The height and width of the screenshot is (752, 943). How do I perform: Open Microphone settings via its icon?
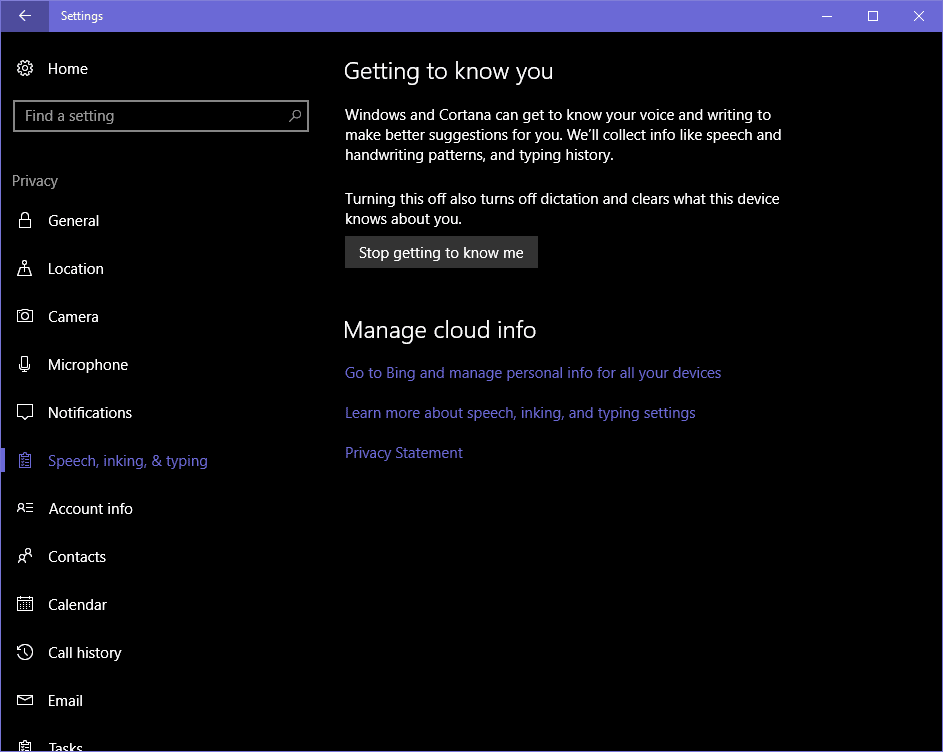[24, 364]
